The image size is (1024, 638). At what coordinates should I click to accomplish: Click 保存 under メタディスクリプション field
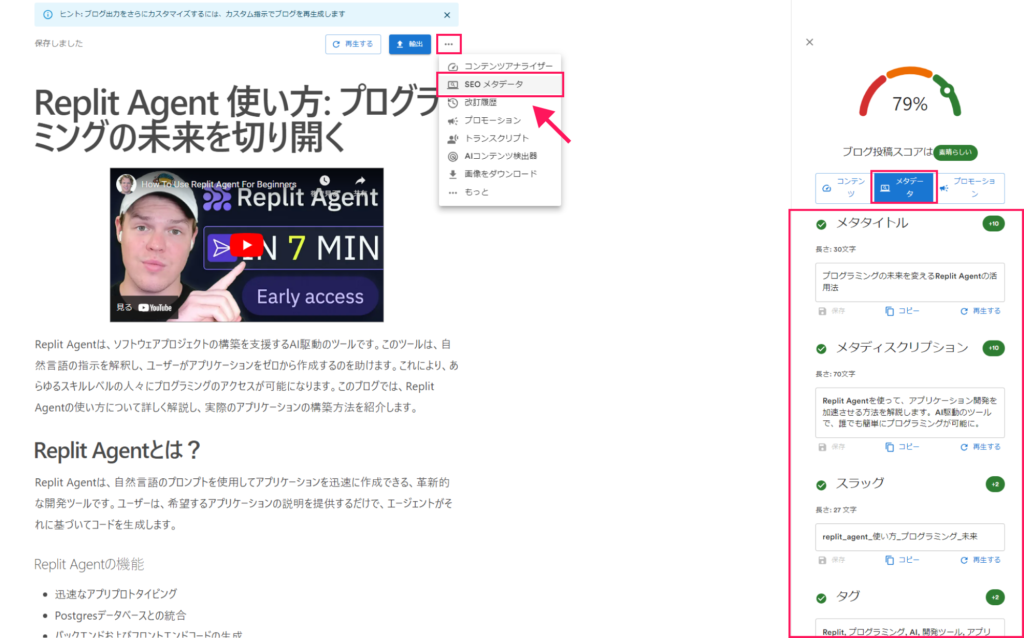pos(832,447)
